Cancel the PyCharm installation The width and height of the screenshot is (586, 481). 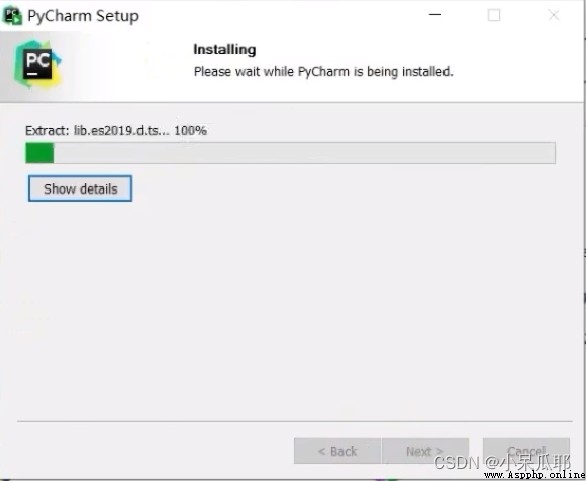[x=526, y=451]
